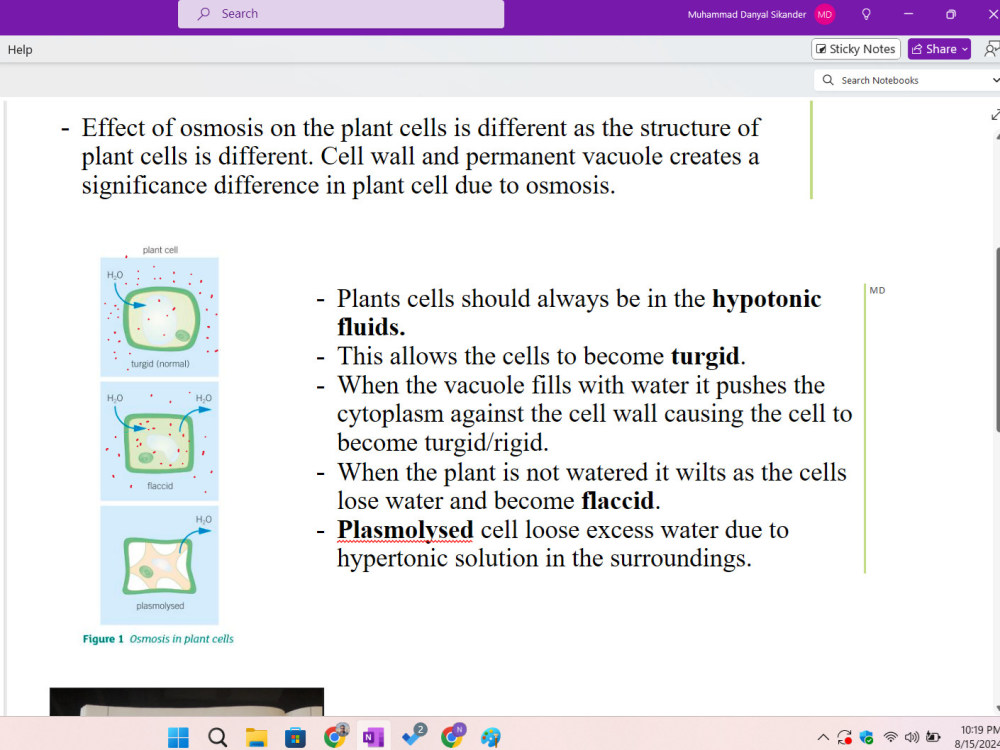
Task: Click the volume speaker tray icon
Action: pyautogui.click(x=911, y=737)
